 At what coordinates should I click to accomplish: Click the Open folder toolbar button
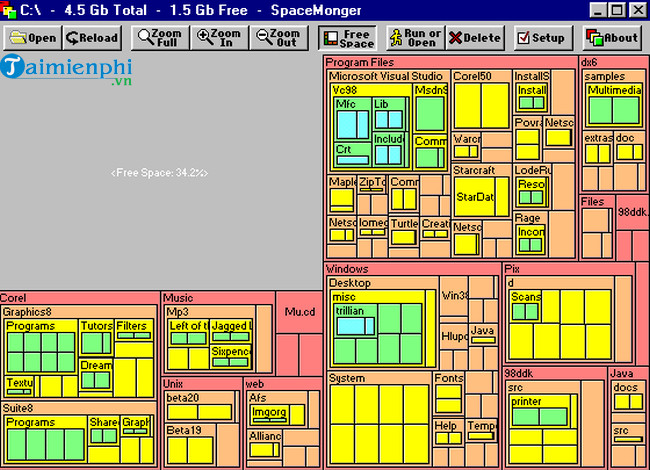click(x=31, y=38)
